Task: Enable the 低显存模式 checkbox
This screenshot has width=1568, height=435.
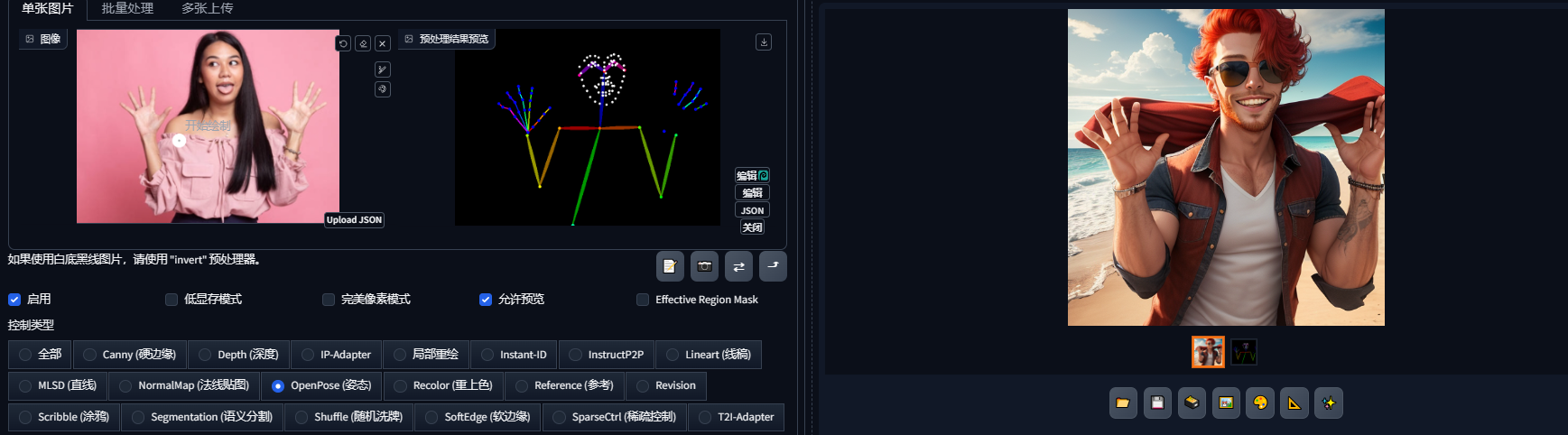Action: pos(172,300)
